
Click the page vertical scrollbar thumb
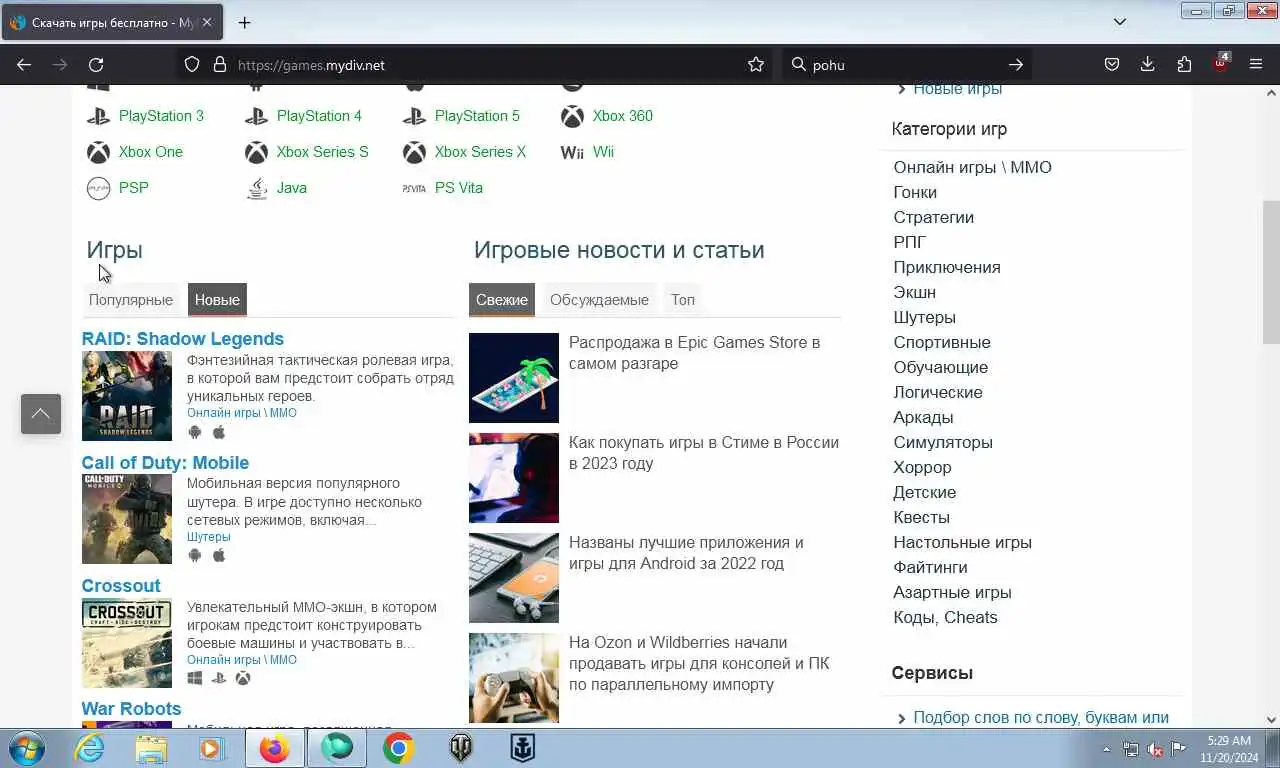coord(1271,272)
